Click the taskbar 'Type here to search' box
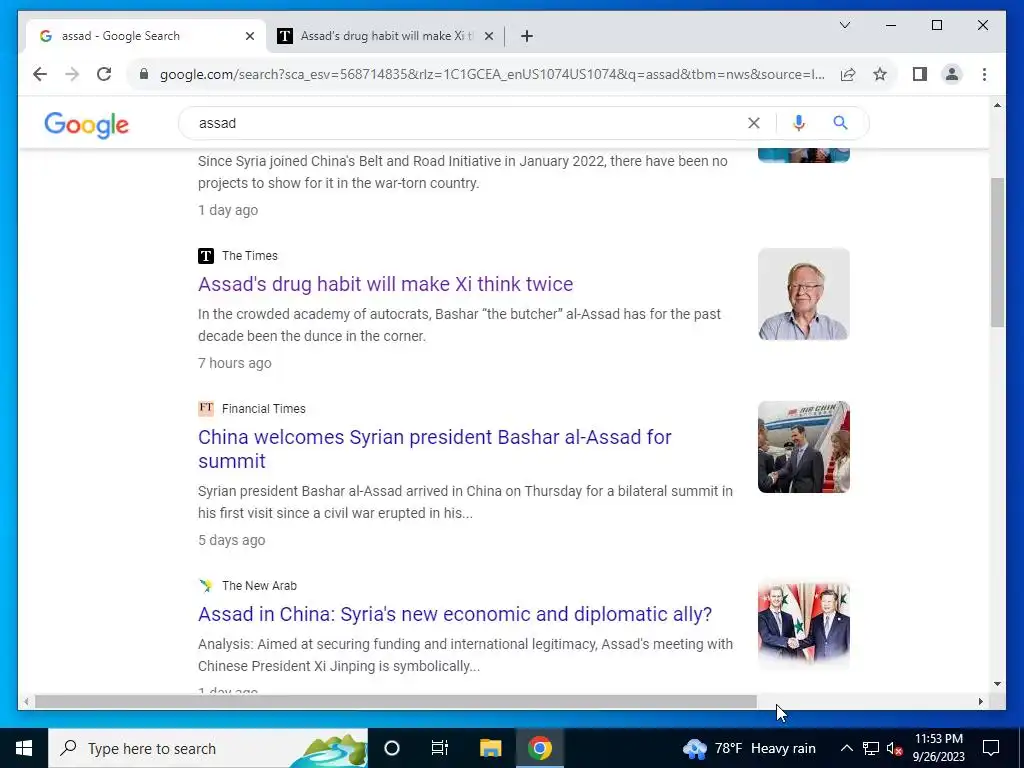The height and width of the screenshot is (768, 1024). coord(208,748)
